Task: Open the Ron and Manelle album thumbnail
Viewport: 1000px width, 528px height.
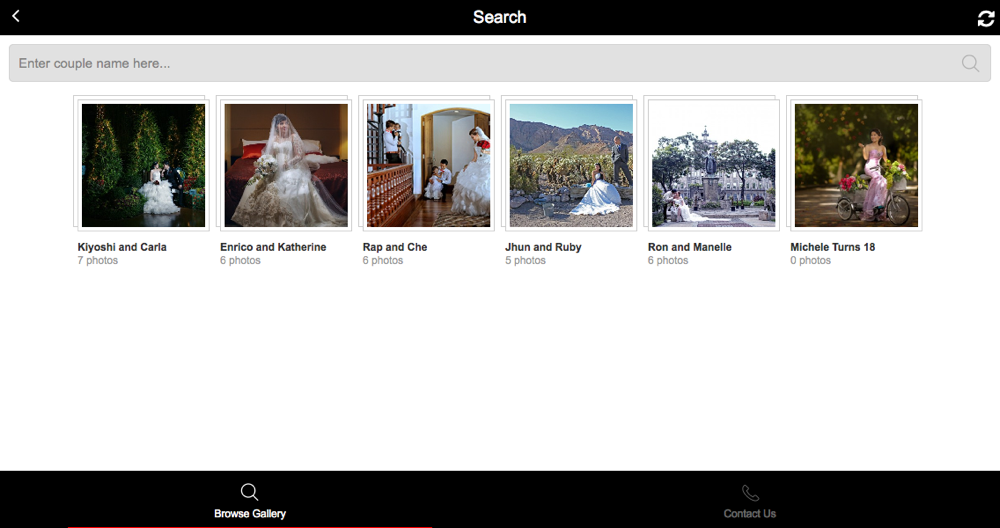Action: pyautogui.click(x=714, y=165)
